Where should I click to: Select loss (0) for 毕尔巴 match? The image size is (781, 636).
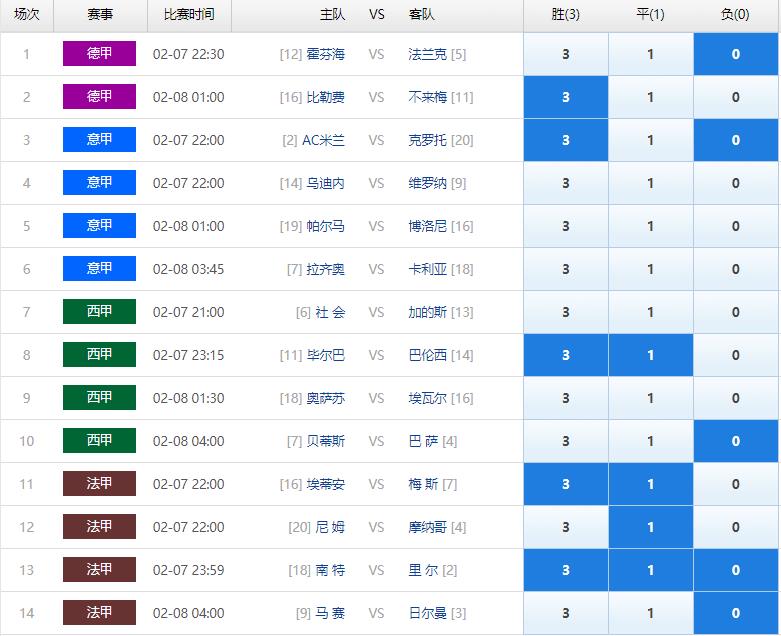pos(736,355)
